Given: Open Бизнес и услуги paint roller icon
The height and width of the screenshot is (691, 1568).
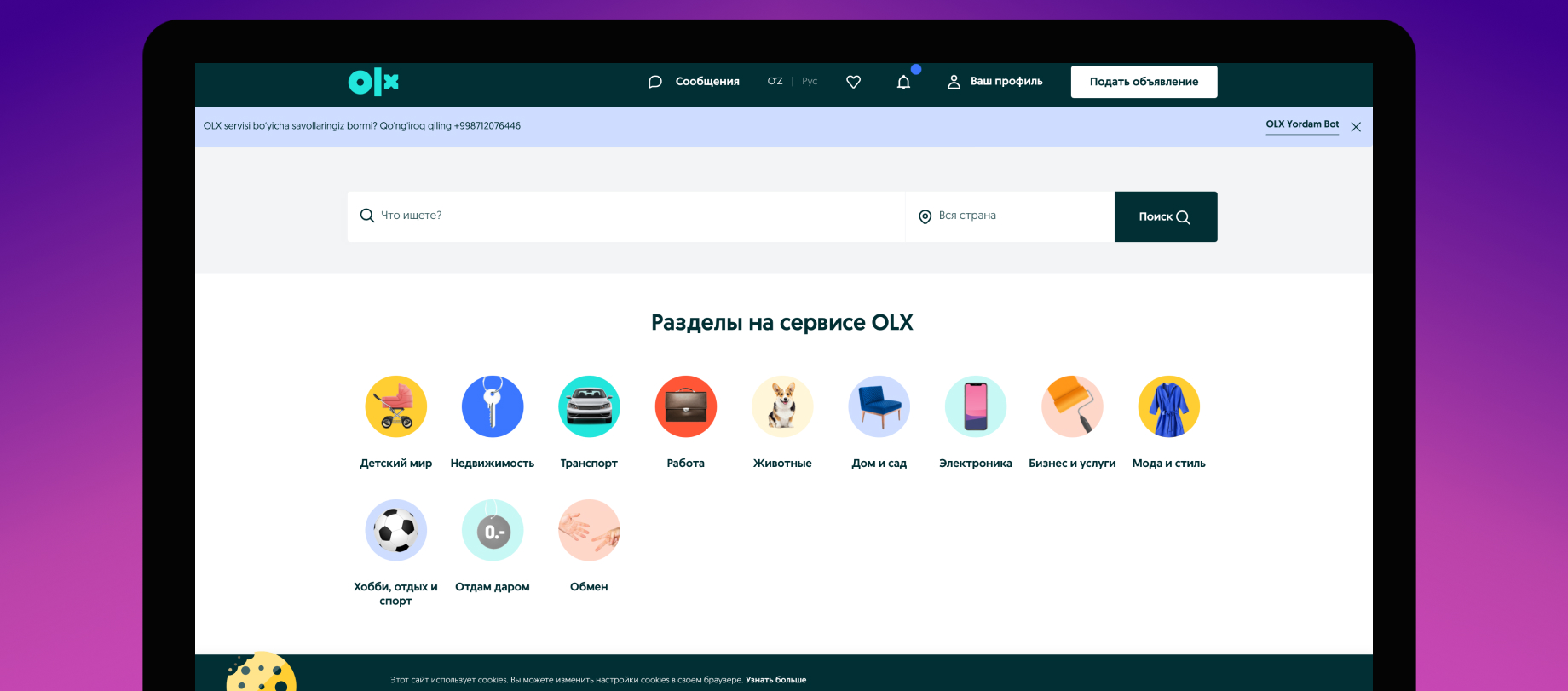Looking at the screenshot, I should (x=1072, y=406).
